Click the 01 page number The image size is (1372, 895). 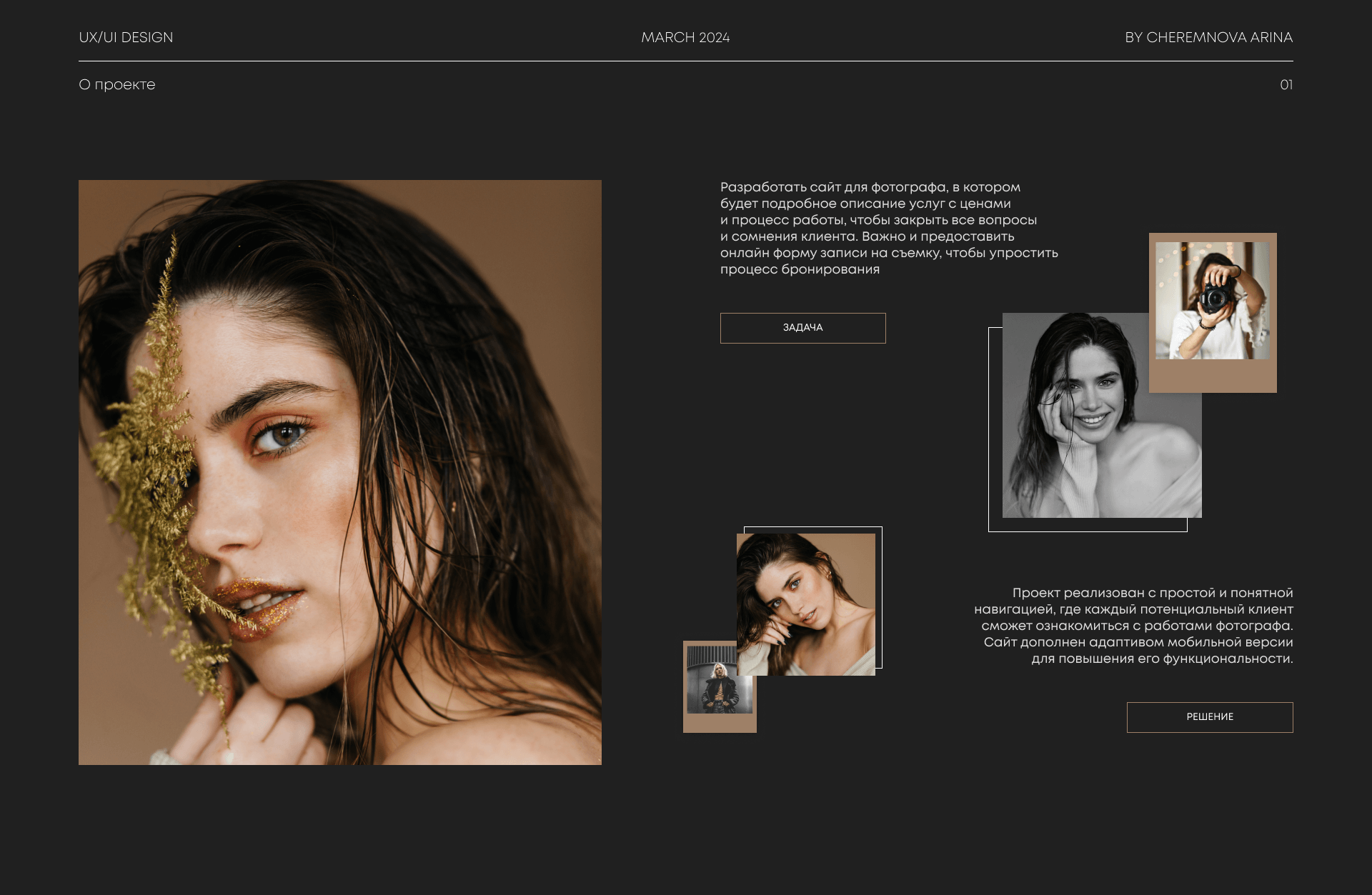click(1286, 85)
